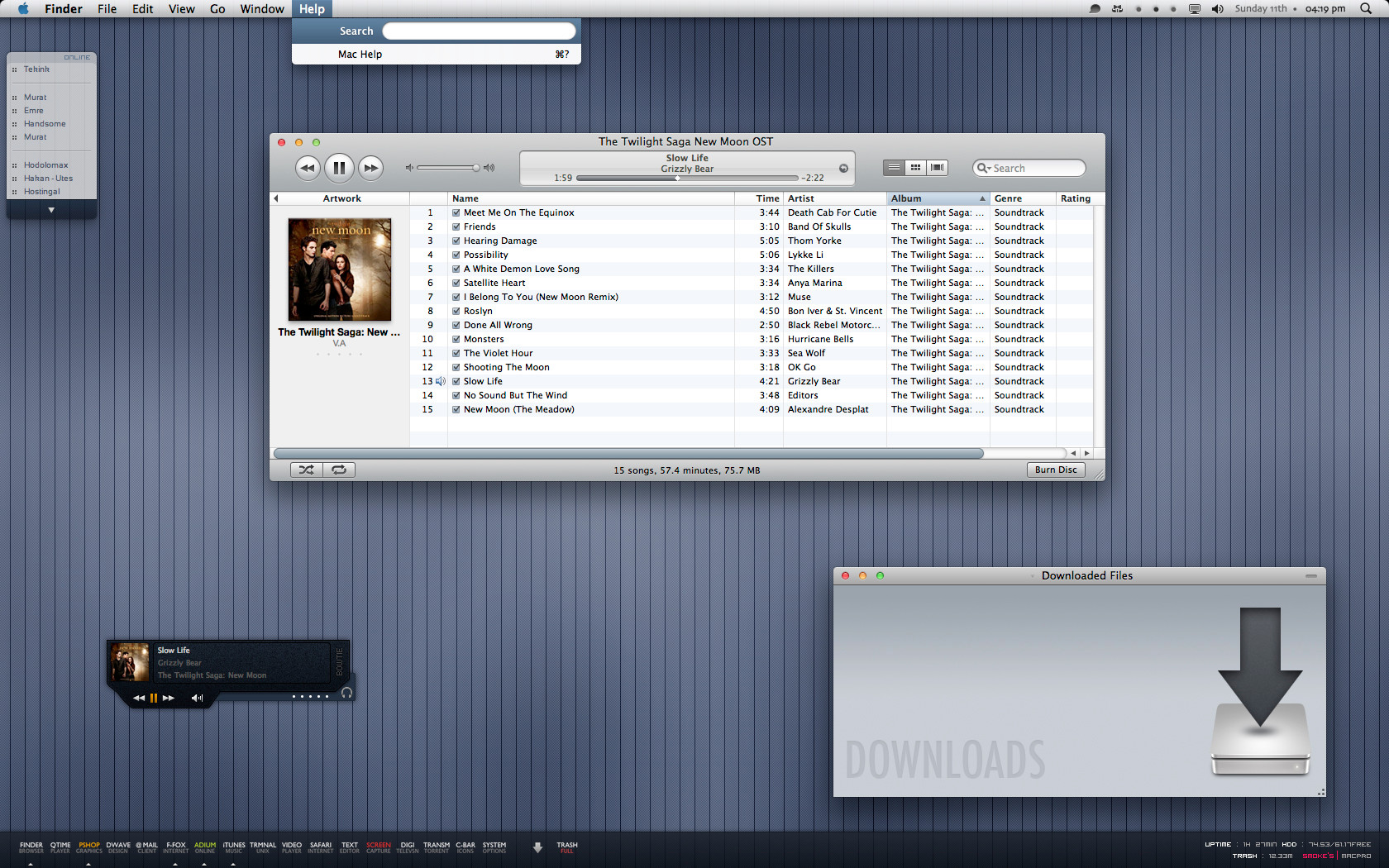
Task: Click the low-volume speaker icon in iTunes
Action: point(408,168)
